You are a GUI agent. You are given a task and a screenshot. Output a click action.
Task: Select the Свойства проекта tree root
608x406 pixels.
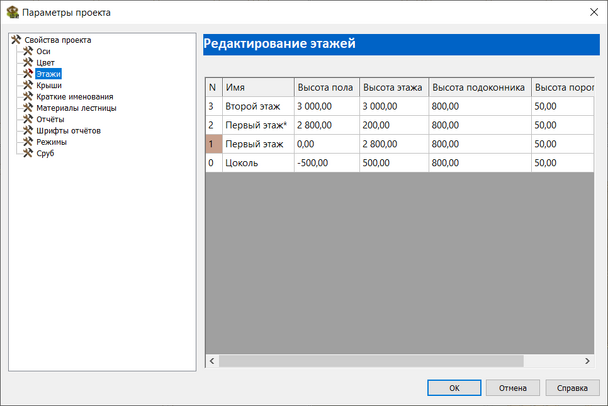(x=58, y=40)
